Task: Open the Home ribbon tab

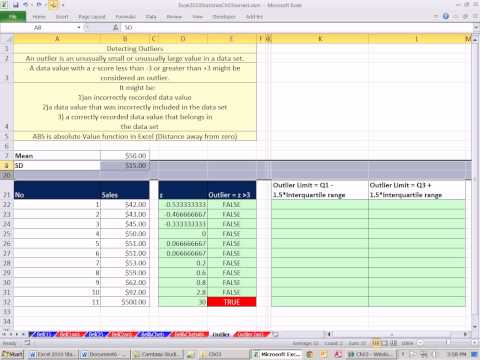Action: pos(39,16)
